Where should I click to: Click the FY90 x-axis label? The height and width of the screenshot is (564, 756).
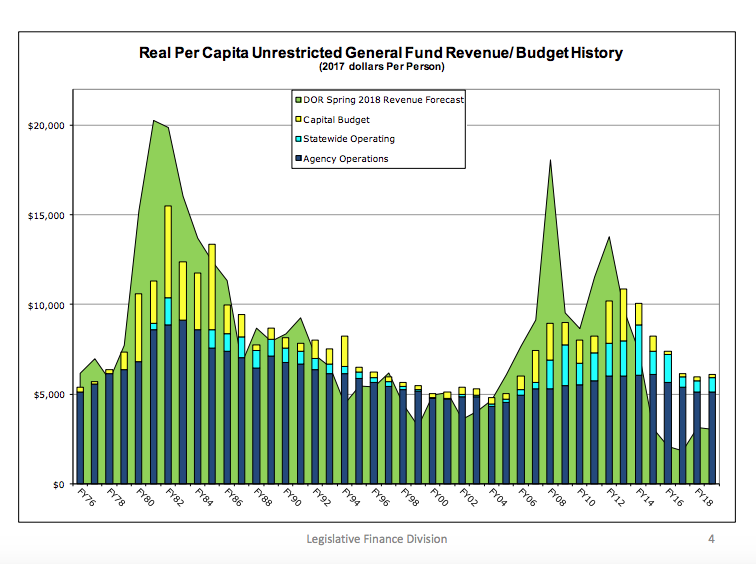tap(292, 497)
